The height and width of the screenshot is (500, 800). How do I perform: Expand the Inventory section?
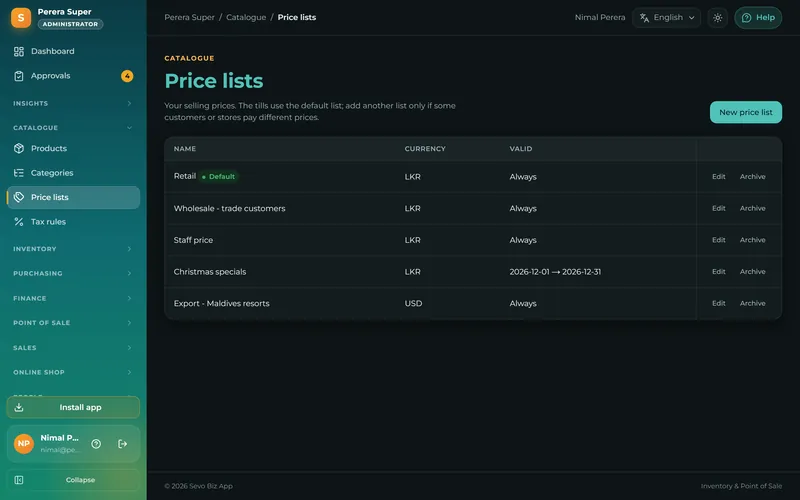(73, 249)
